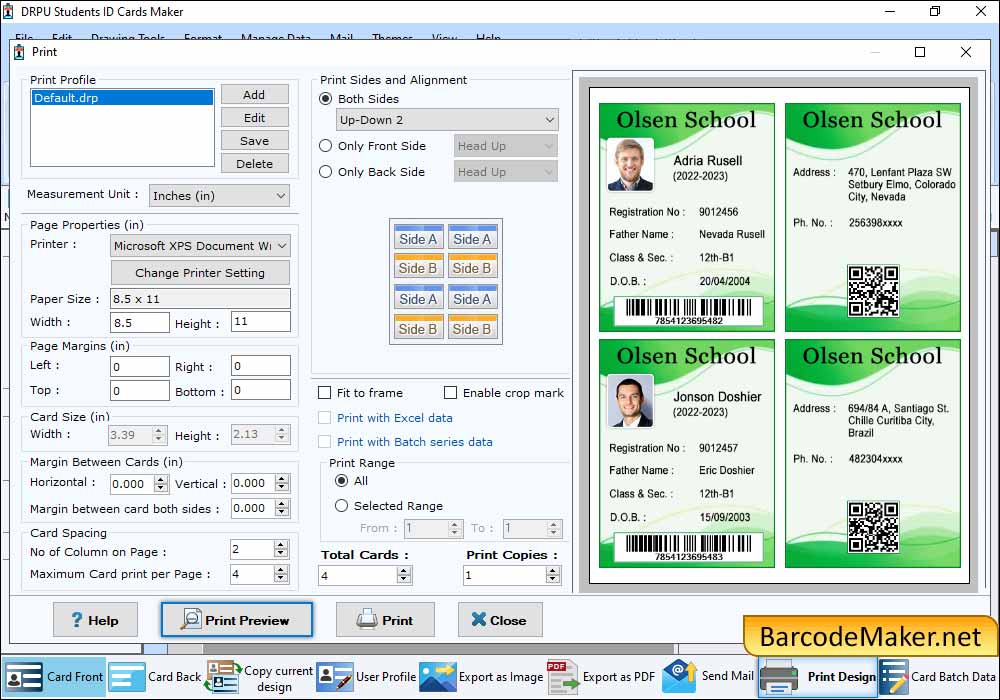Increase No of Column on Page

point(281,545)
